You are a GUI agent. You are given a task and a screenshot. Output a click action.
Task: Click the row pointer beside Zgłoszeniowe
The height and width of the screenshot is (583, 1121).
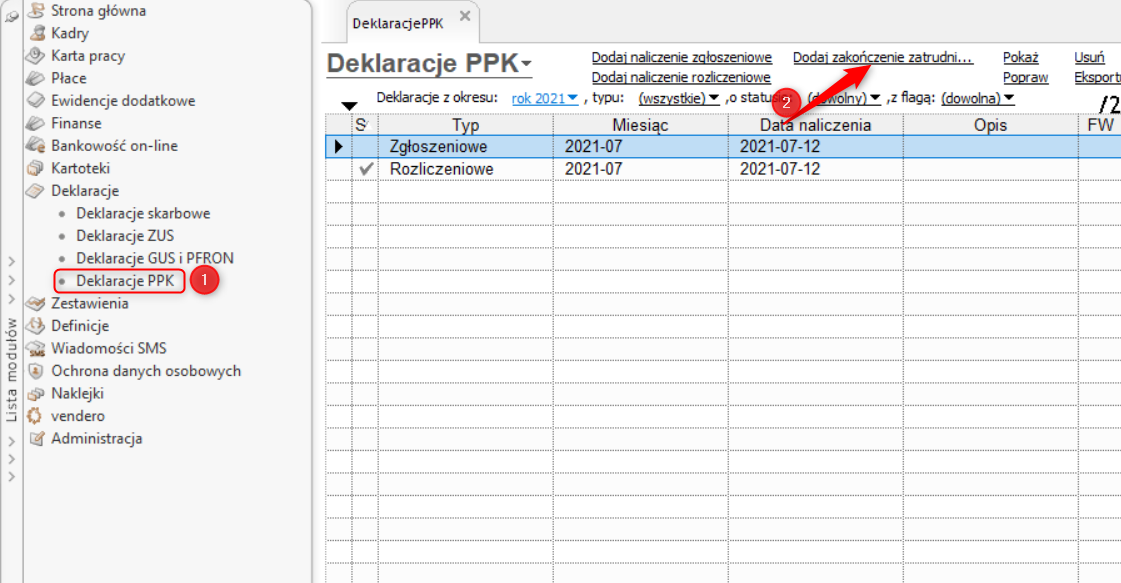click(x=339, y=147)
